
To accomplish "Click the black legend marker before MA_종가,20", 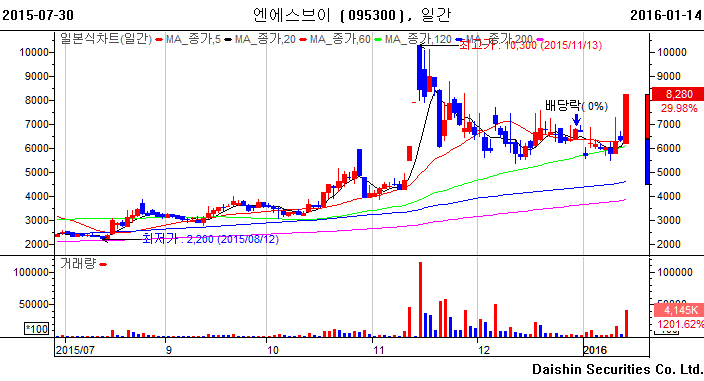I will point(228,40).
